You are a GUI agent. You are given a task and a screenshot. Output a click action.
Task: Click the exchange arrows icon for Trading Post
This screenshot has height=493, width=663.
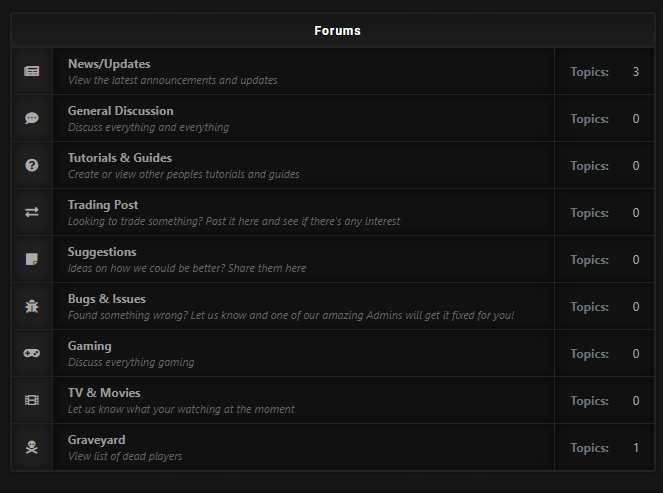click(32, 212)
